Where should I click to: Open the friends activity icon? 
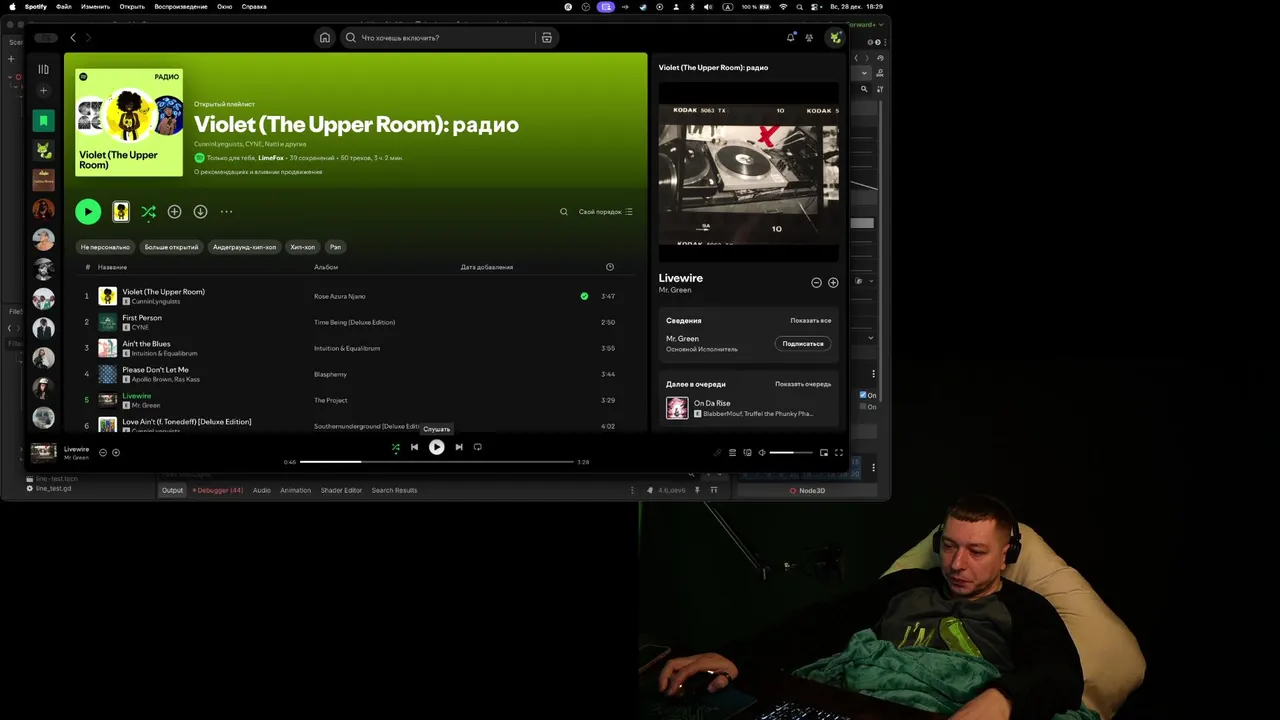[809, 38]
